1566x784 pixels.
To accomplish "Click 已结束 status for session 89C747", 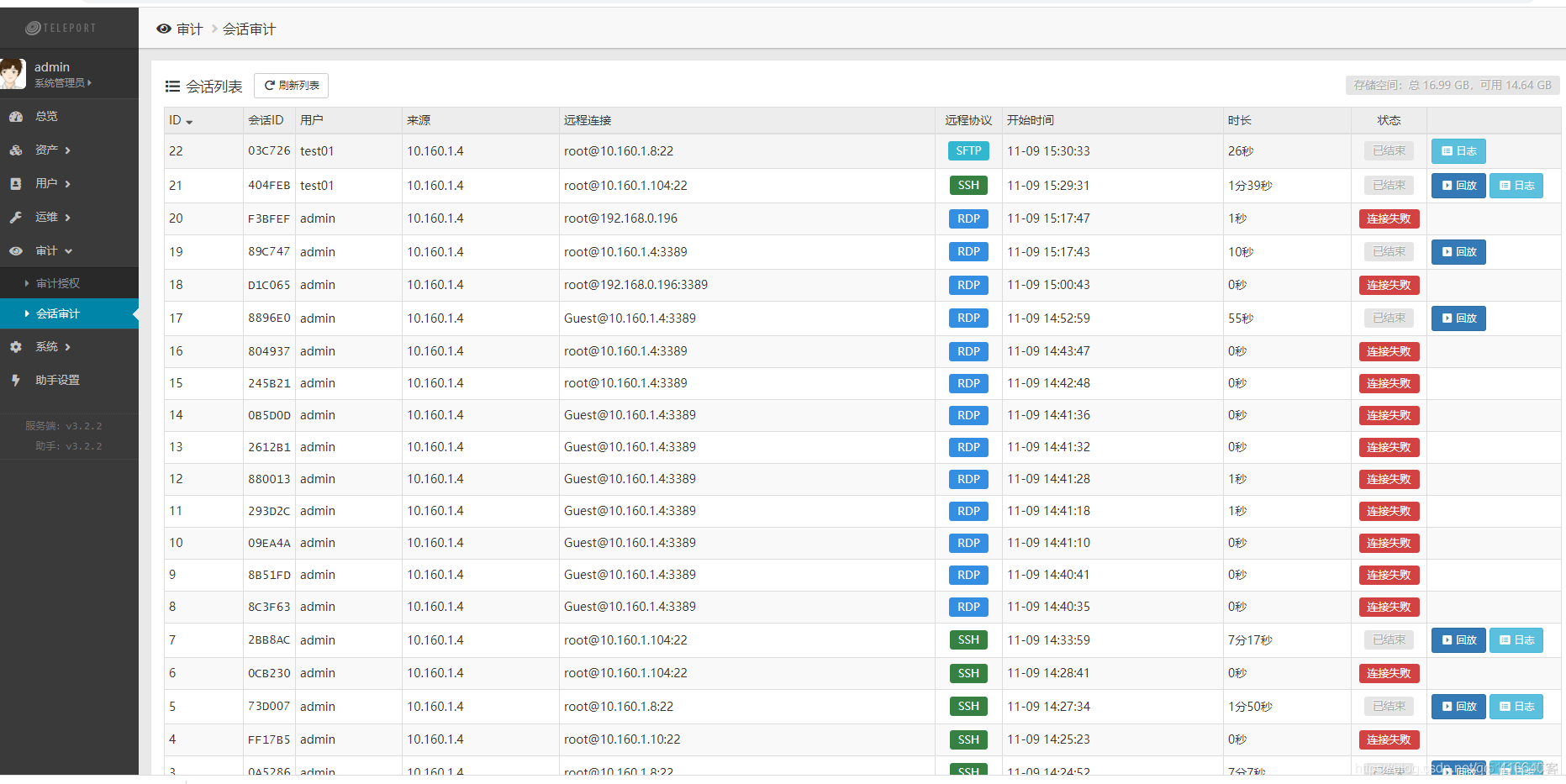I will (x=1389, y=251).
